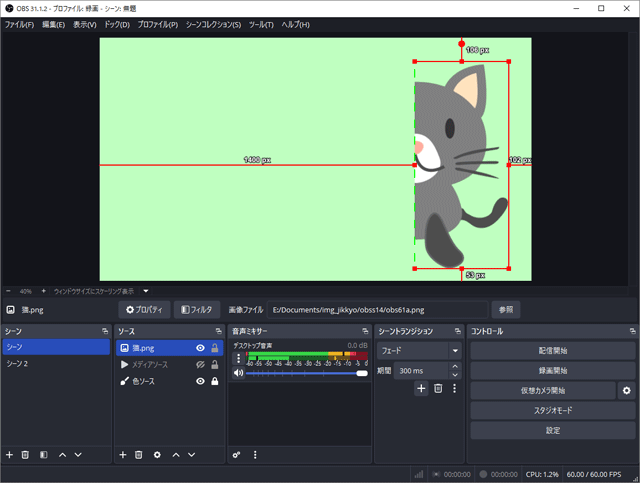Image resolution: width=640 pixels, height=483 pixels.
Task: Open the ドック(D) menu
Action: pyautogui.click(x=117, y=24)
